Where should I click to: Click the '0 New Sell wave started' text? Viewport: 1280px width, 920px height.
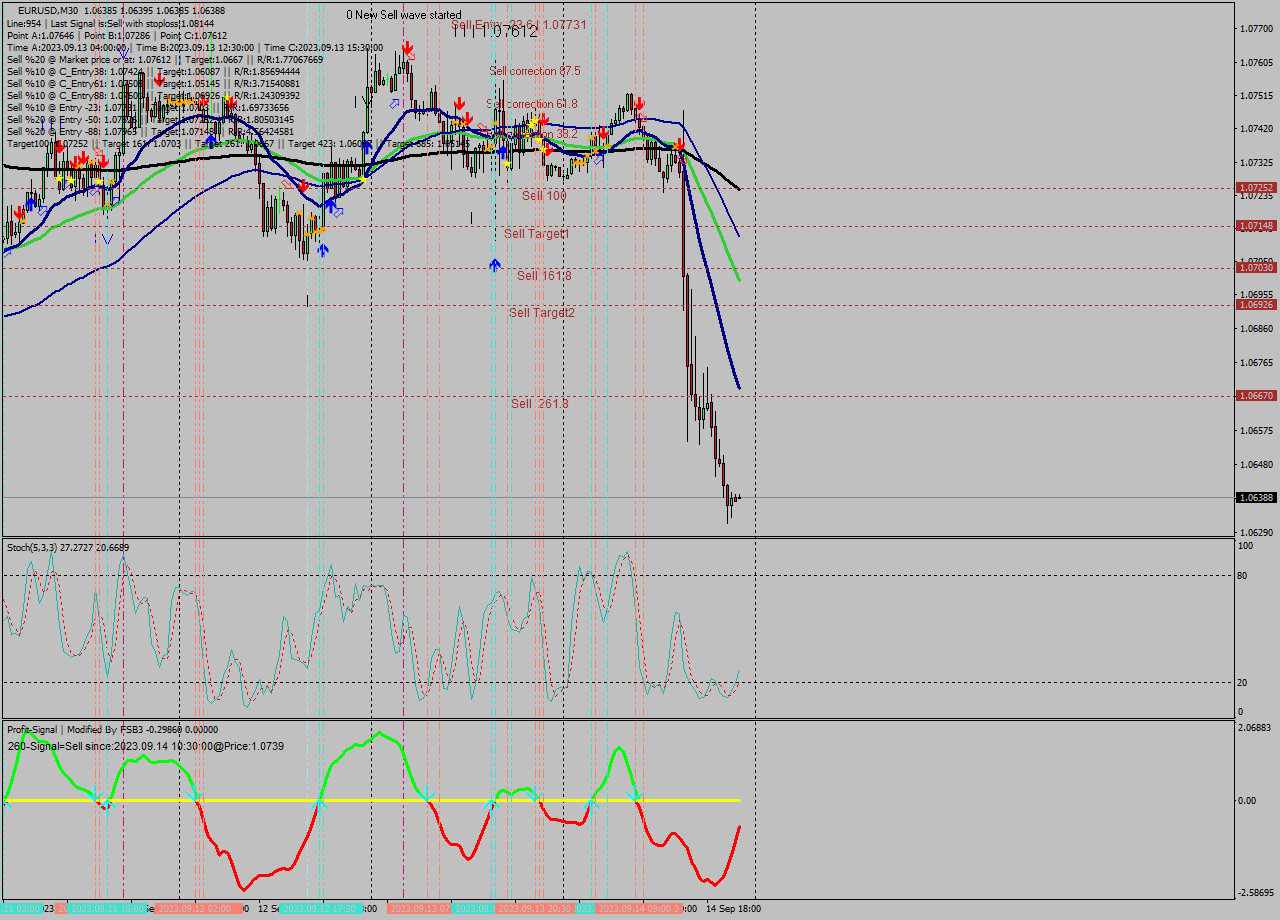(x=404, y=15)
